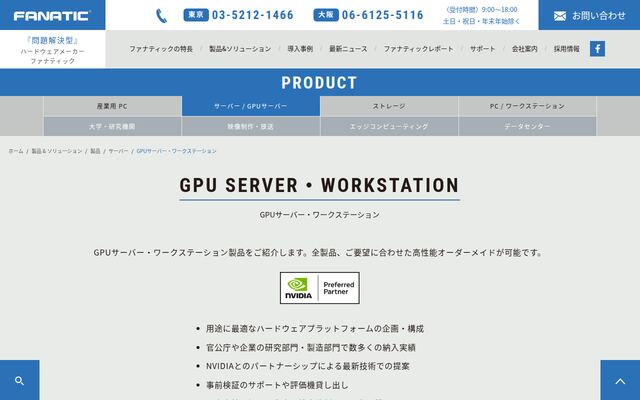
Task: Open 製品&ソリューション menu item
Action: [240, 49]
